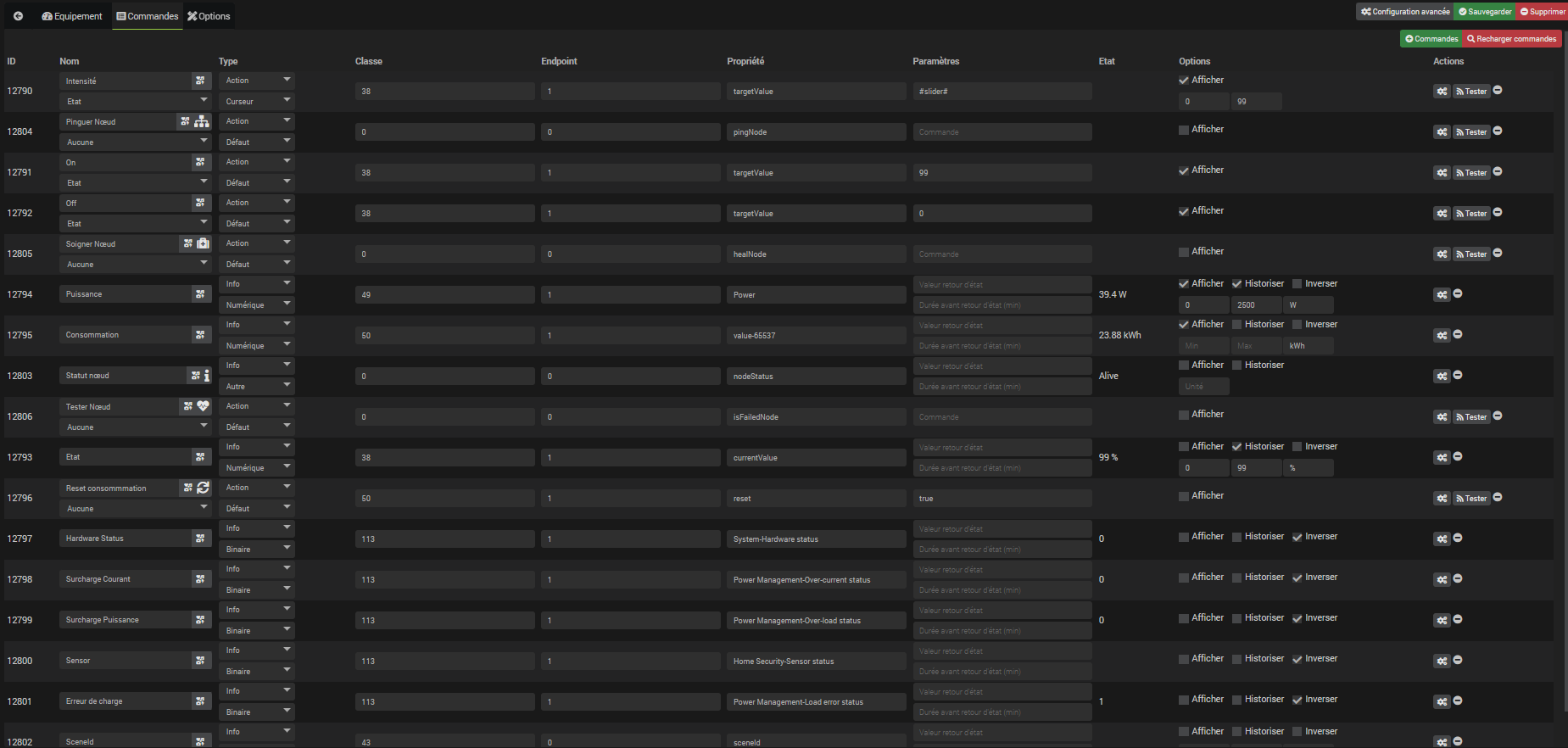Click the info icon beside Statut nœud
The image size is (1568, 748).
pos(207,375)
